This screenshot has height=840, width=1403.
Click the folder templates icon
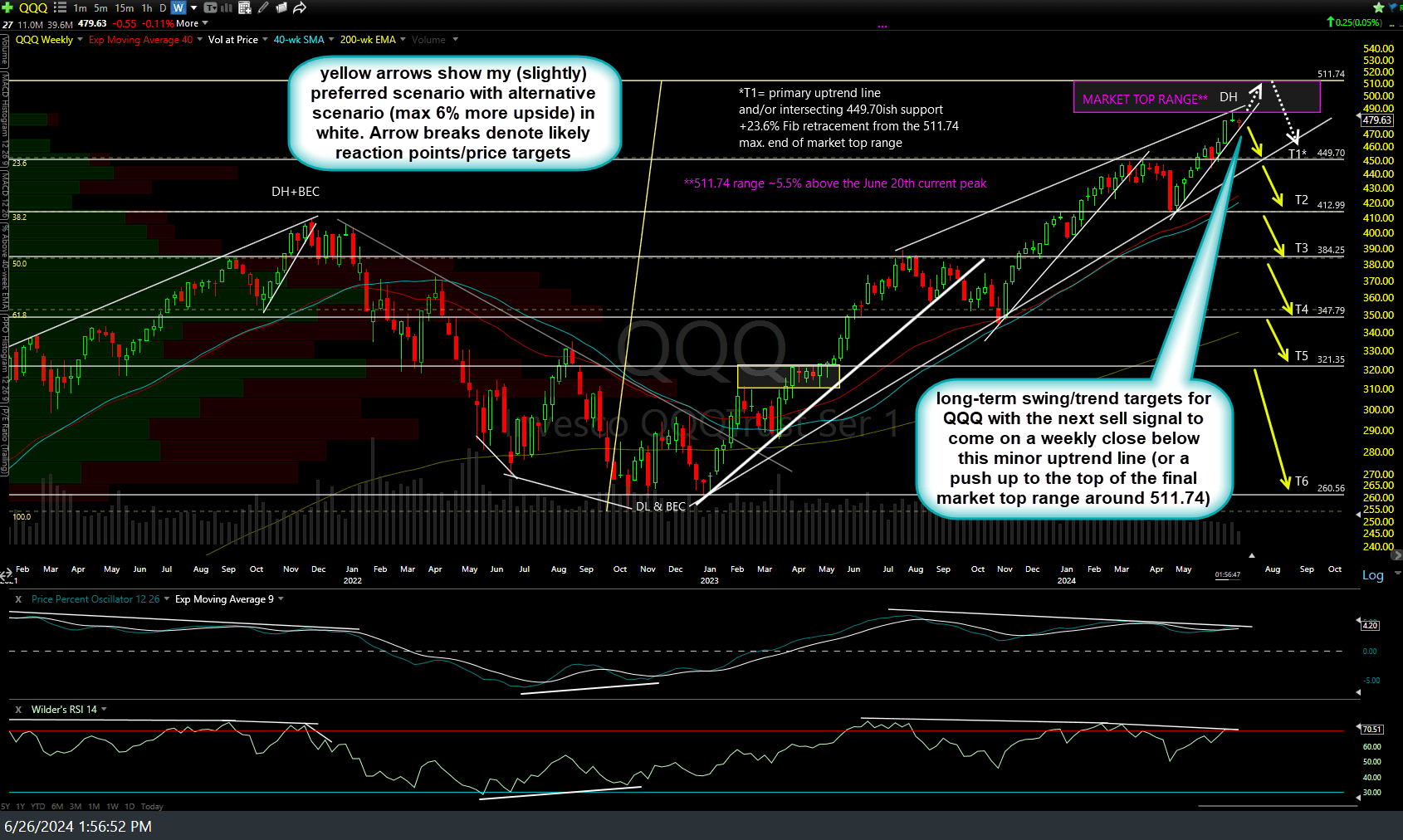point(281,7)
